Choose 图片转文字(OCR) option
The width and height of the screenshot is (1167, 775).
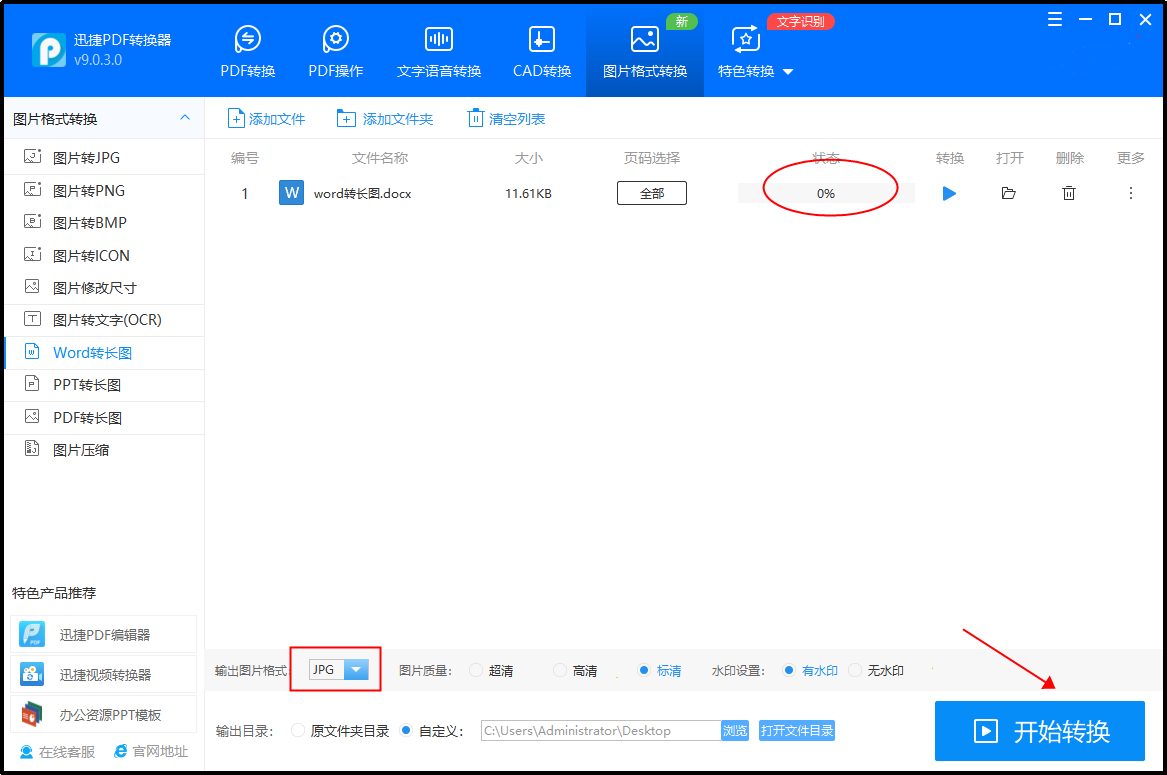pyautogui.click(x=104, y=320)
